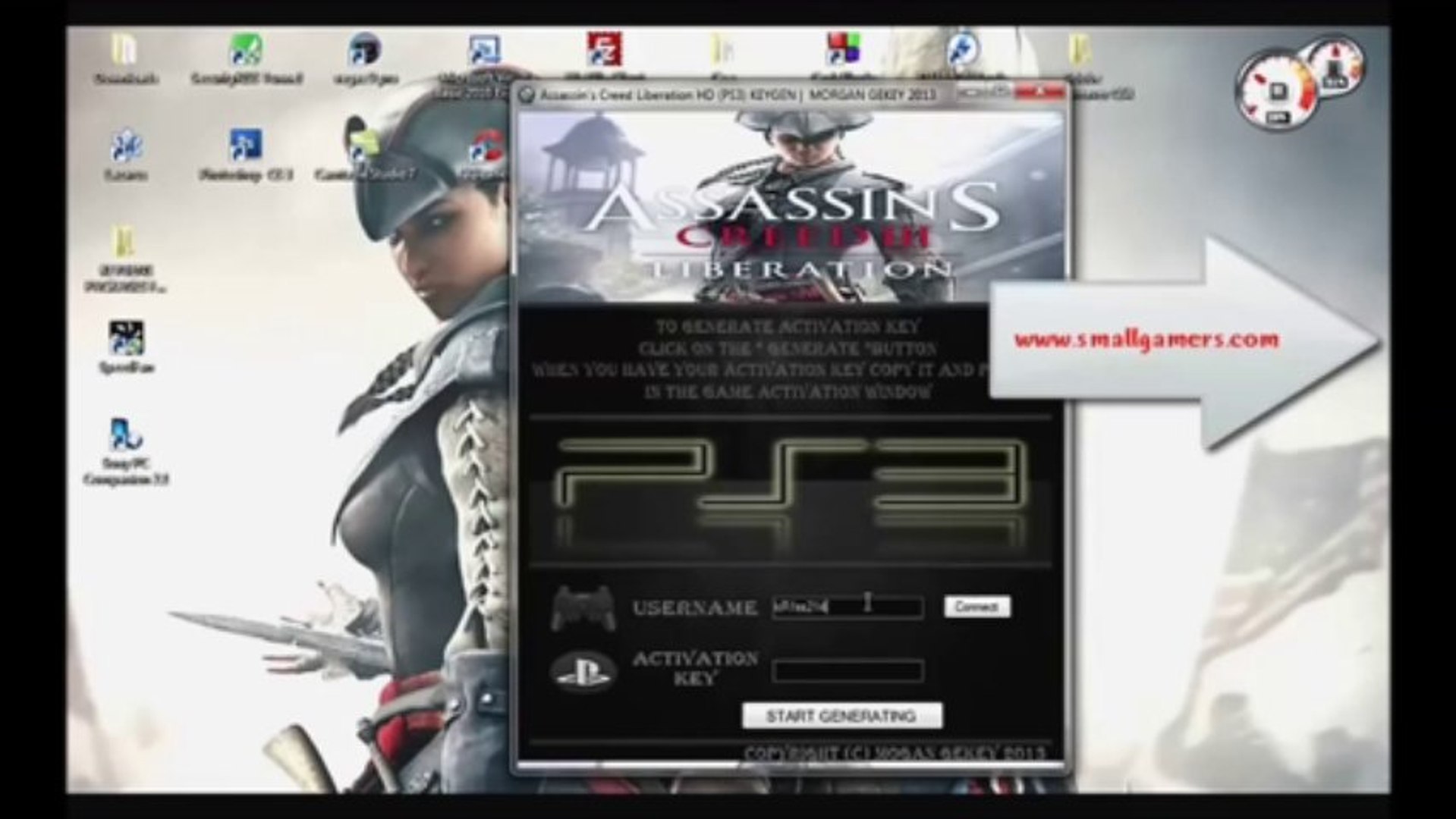This screenshot has width=1456, height=819.
Task: Click the COPYRIGHT (C) MORGAN GEKEY 2013 footer
Action: pos(895,753)
